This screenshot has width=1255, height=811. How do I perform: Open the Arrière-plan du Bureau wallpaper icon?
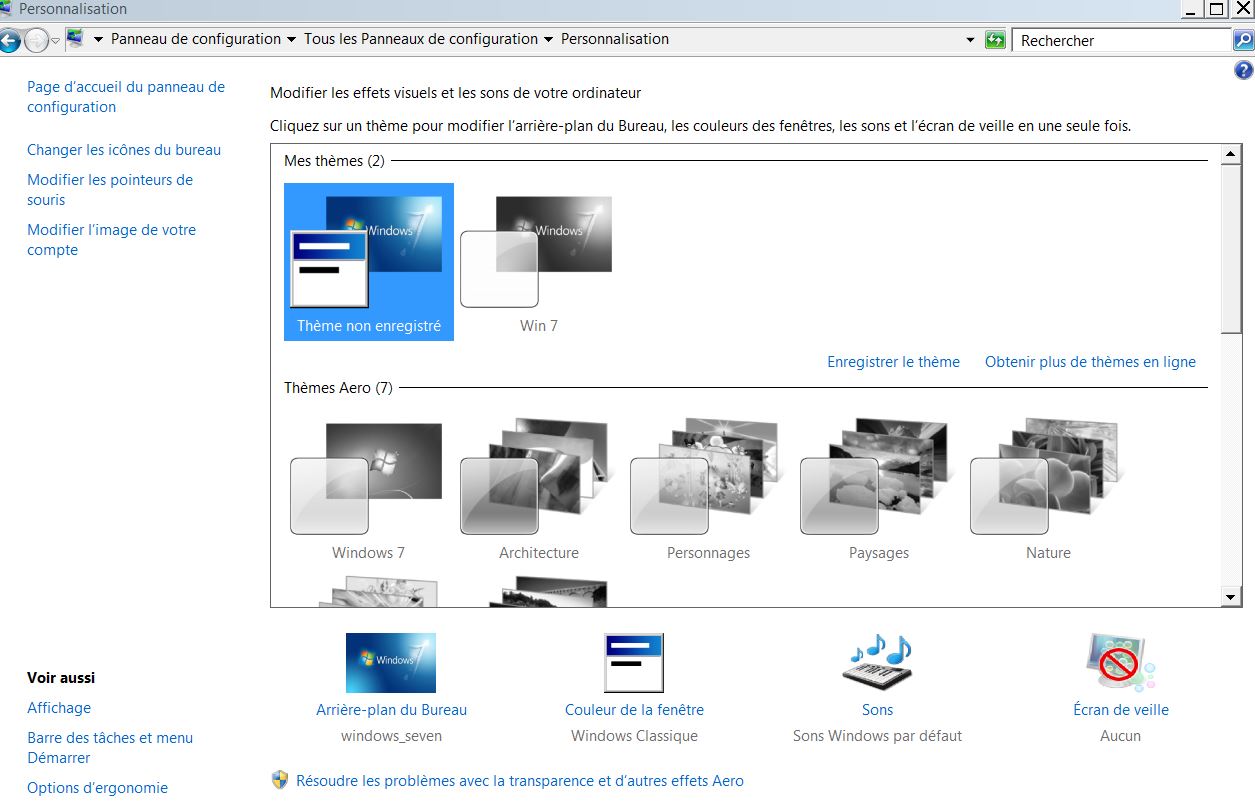click(390, 663)
